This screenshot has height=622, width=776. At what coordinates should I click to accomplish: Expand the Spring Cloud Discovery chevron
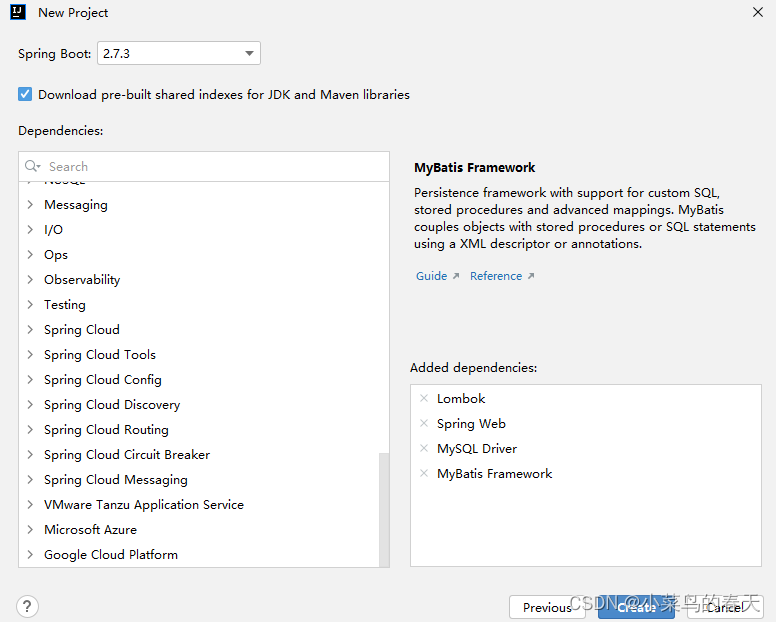click(30, 404)
